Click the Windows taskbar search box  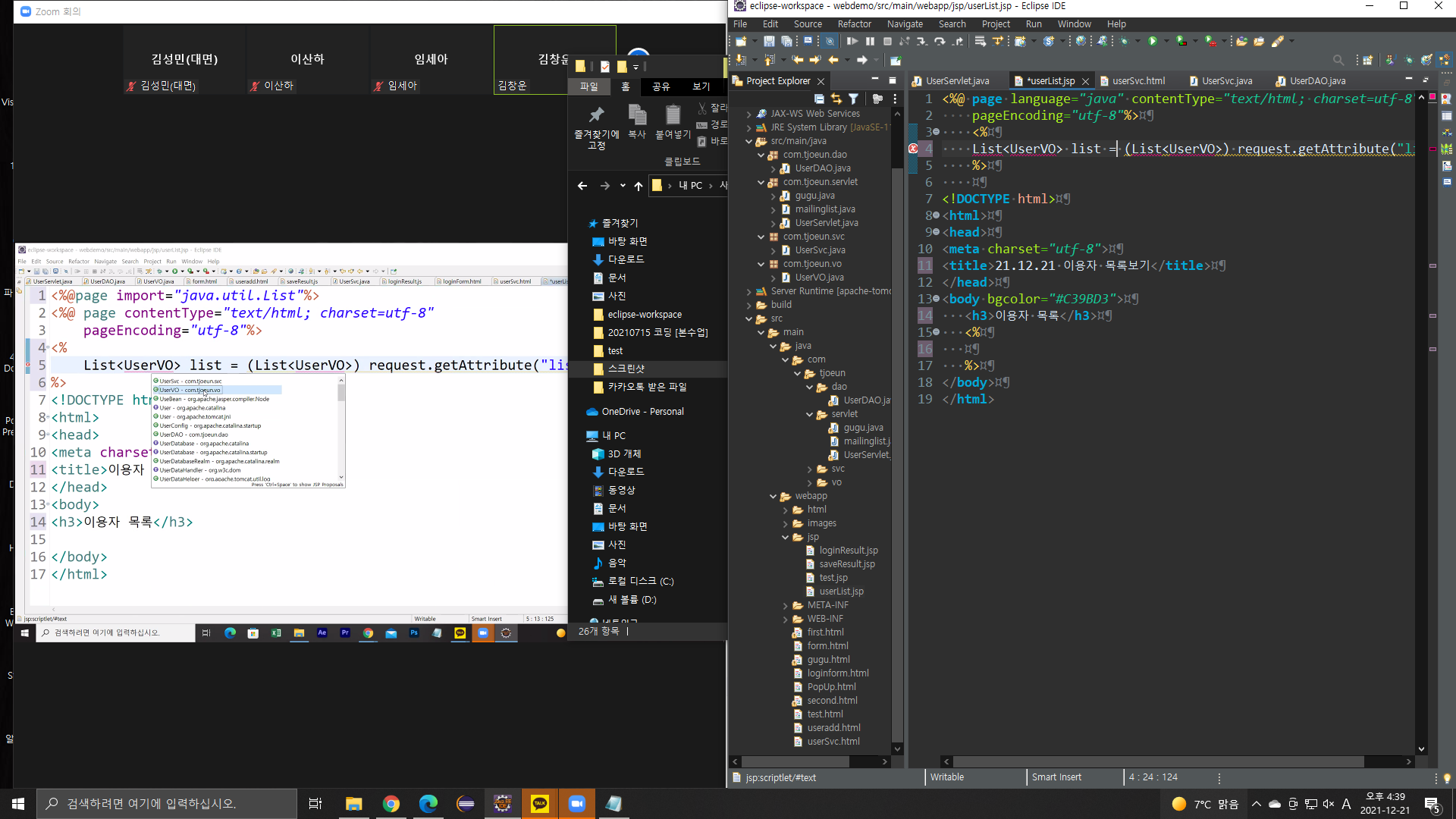pyautogui.click(x=167, y=804)
